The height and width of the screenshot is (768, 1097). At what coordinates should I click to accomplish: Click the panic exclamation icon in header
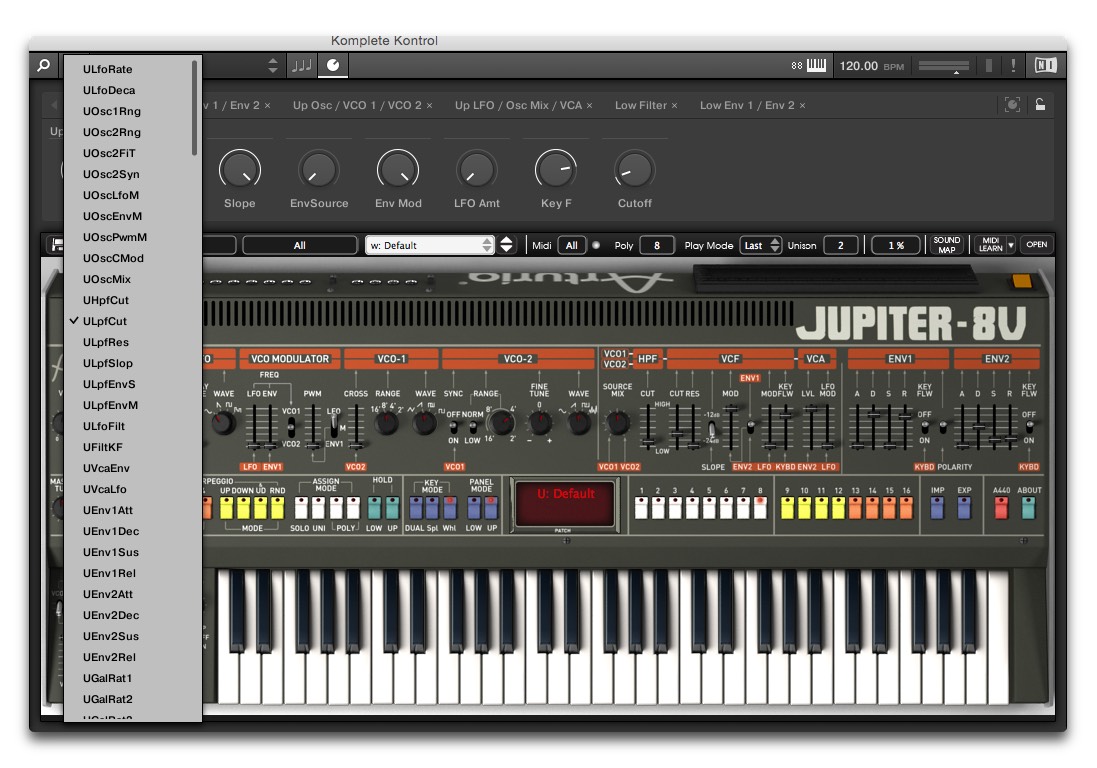point(1013,65)
